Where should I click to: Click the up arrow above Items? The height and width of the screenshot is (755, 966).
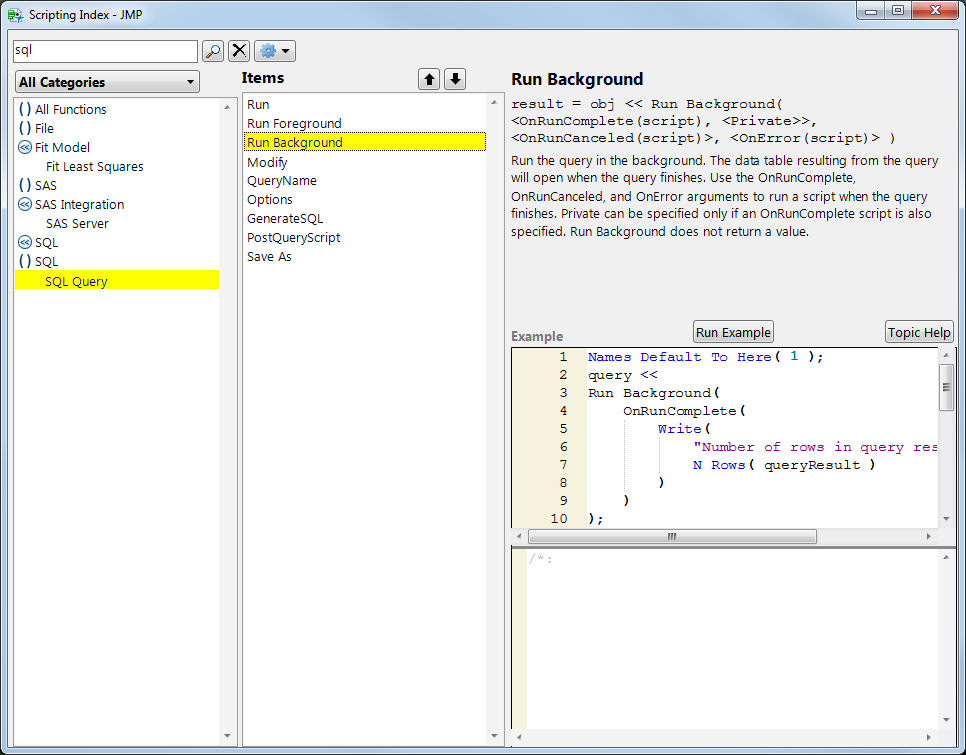tap(429, 80)
